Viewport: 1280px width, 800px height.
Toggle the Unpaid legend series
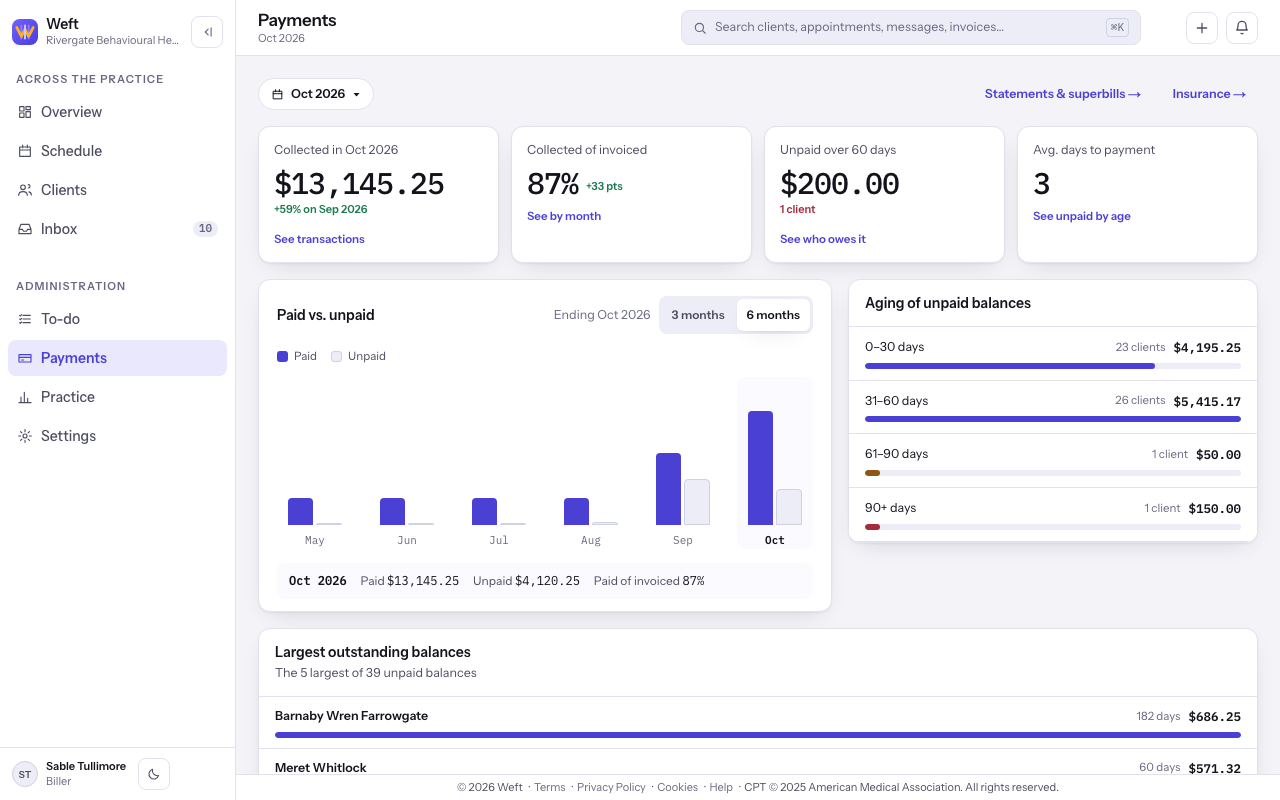[358, 356]
